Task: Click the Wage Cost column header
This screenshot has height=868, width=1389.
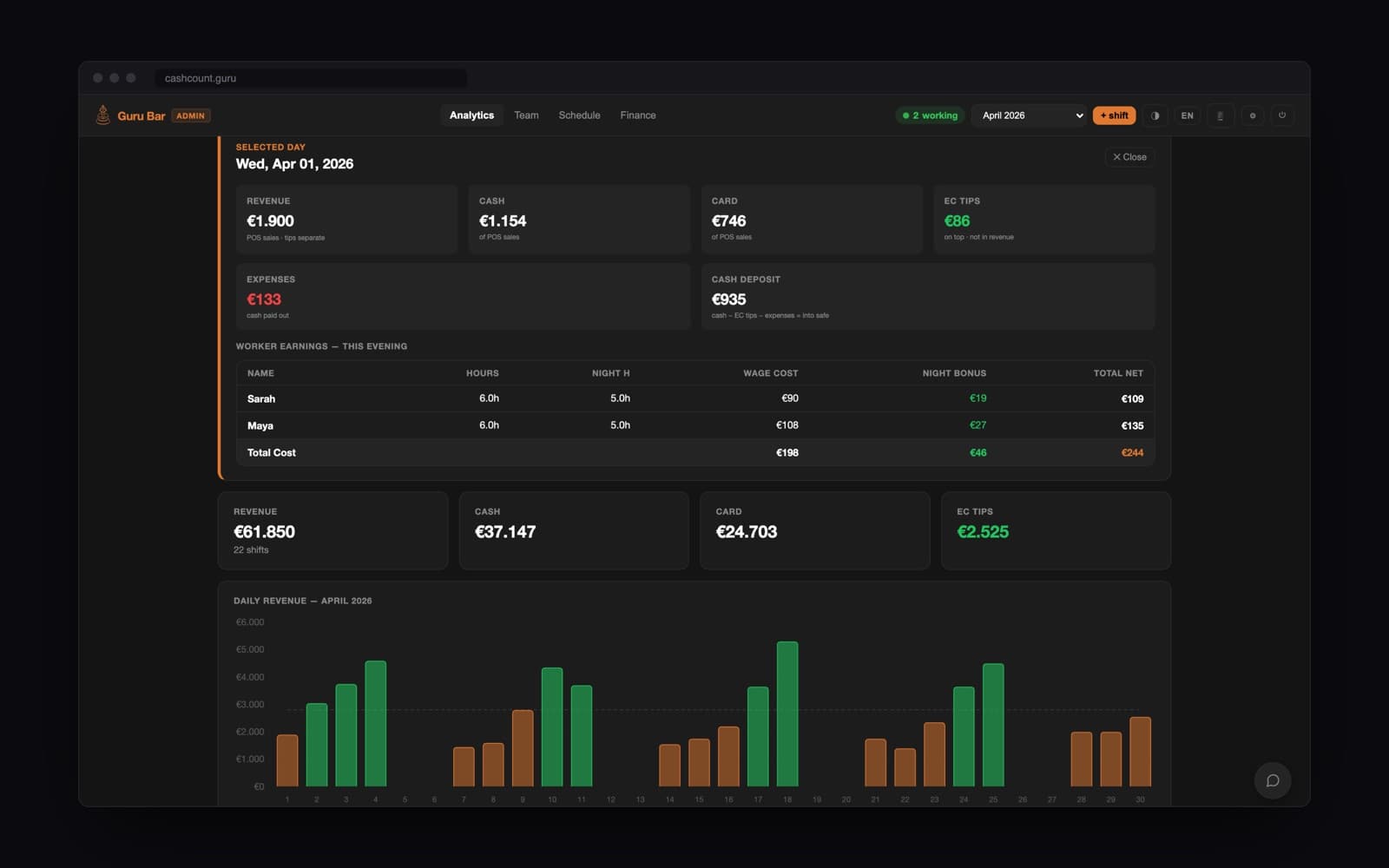Action: tap(770, 373)
